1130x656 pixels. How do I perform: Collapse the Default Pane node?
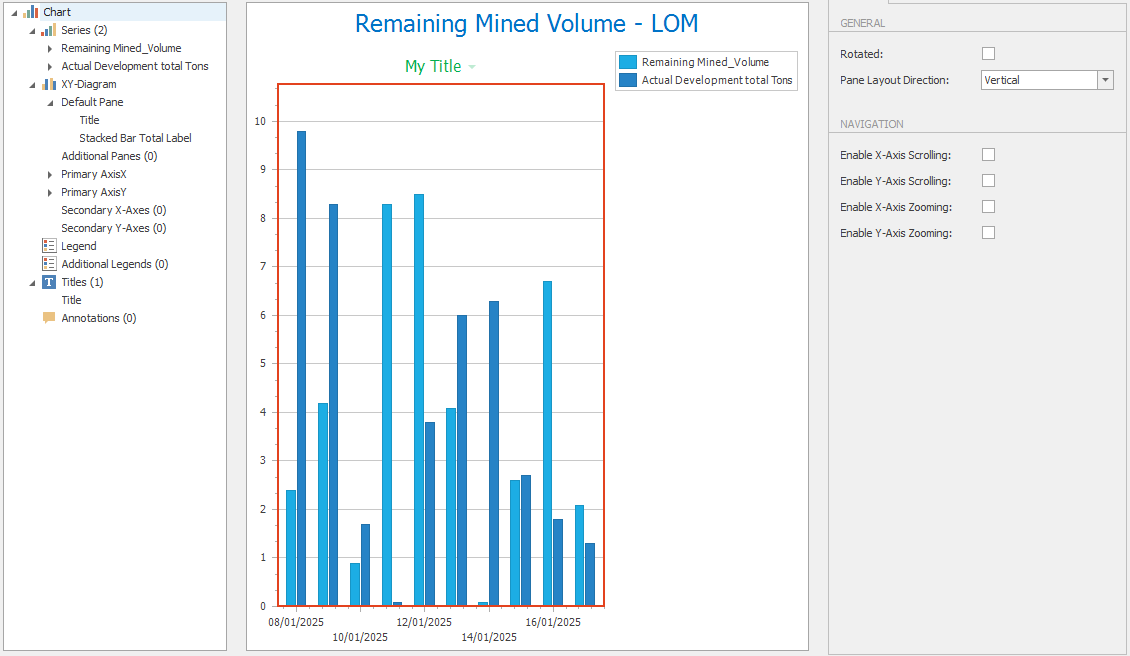[x=51, y=102]
